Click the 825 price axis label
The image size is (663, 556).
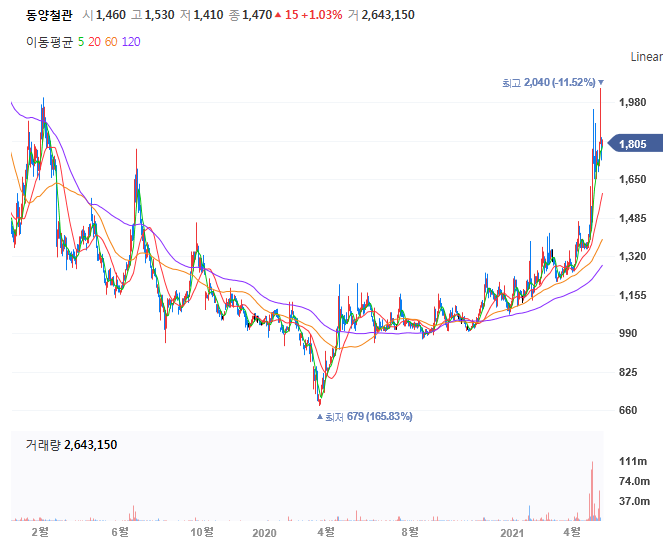(x=628, y=372)
